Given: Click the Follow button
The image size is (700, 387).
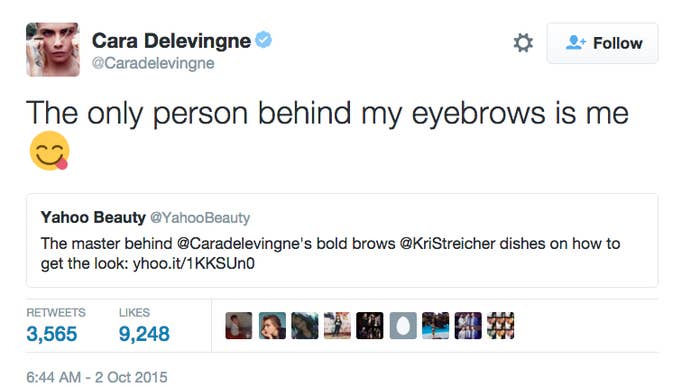Looking at the screenshot, I should click(x=602, y=43).
